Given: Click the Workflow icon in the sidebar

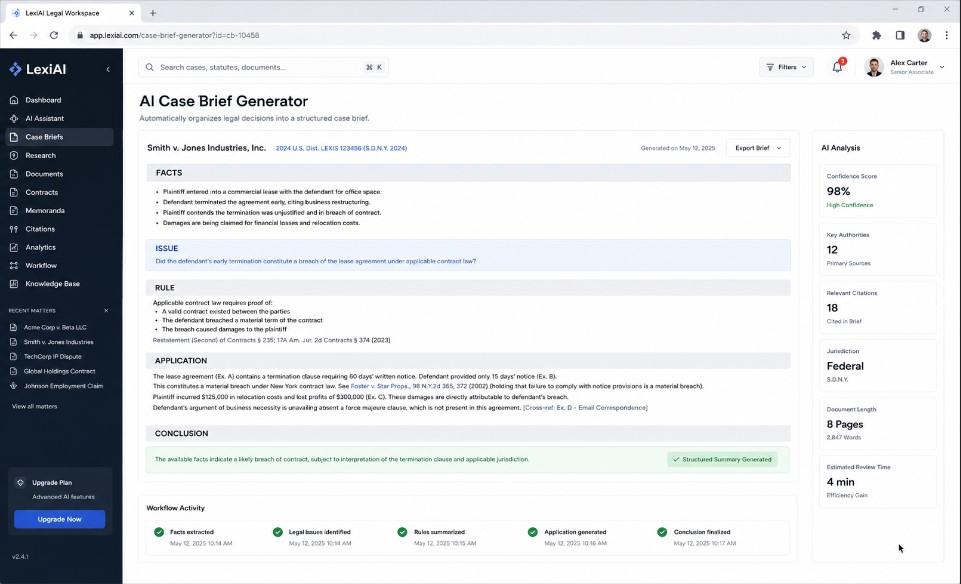Looking at the screenshot, I should (14, 266).
